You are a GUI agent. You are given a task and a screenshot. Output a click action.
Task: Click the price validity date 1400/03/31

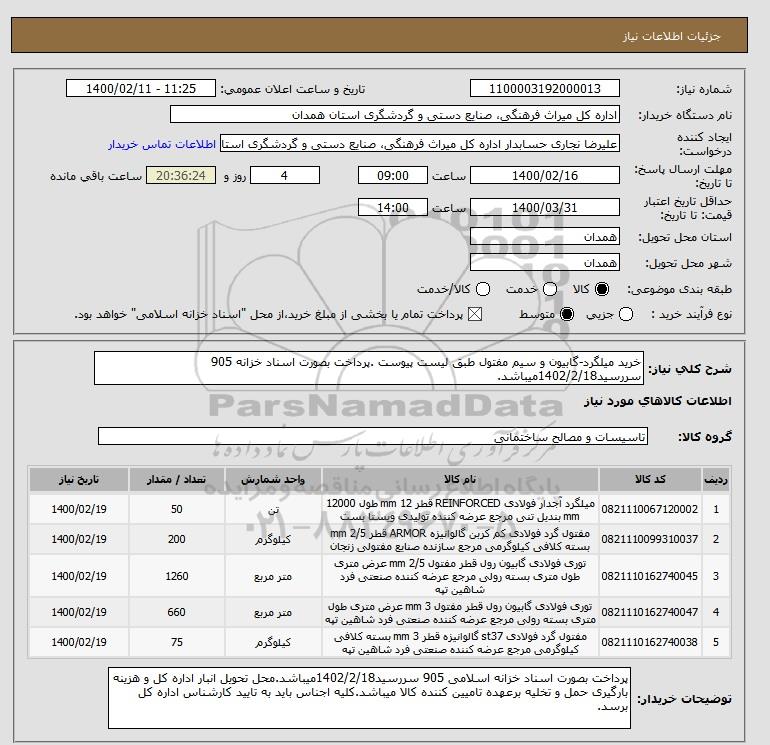click(545, 207)
